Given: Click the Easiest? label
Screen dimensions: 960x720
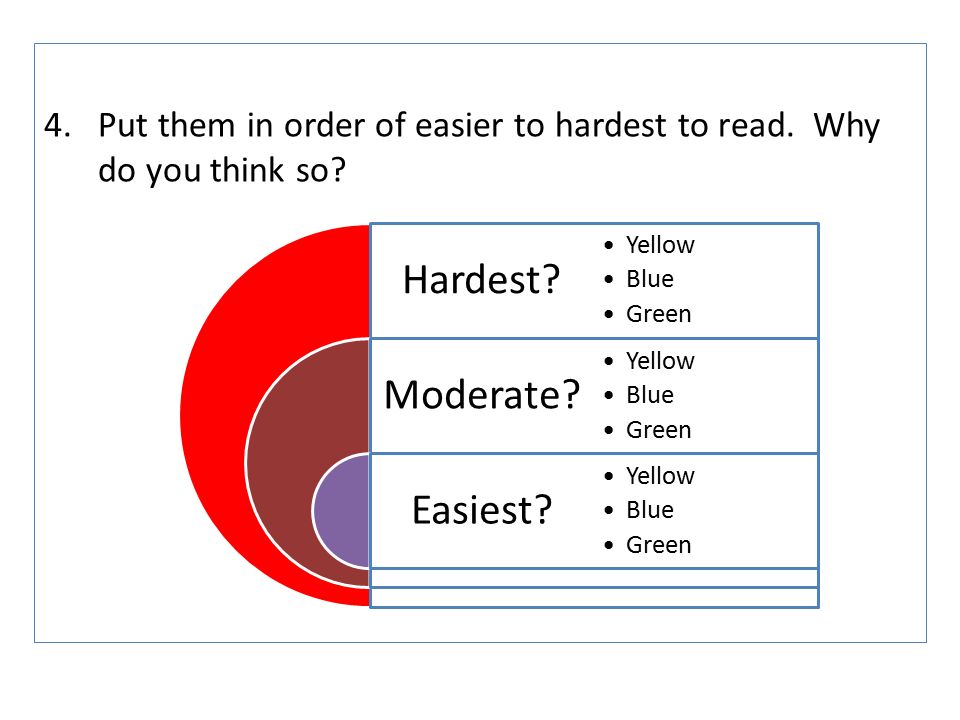Looking at the screenshot, I should (x=482, y=510).
